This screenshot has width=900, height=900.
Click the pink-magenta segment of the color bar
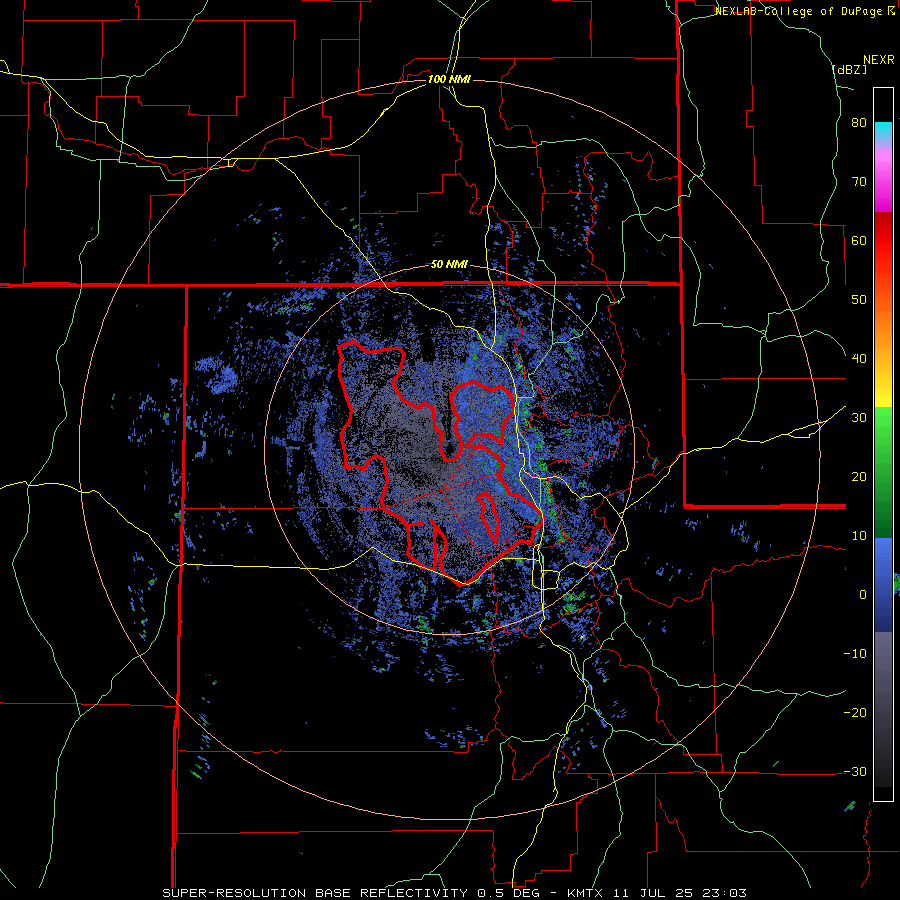coord(883,178)
